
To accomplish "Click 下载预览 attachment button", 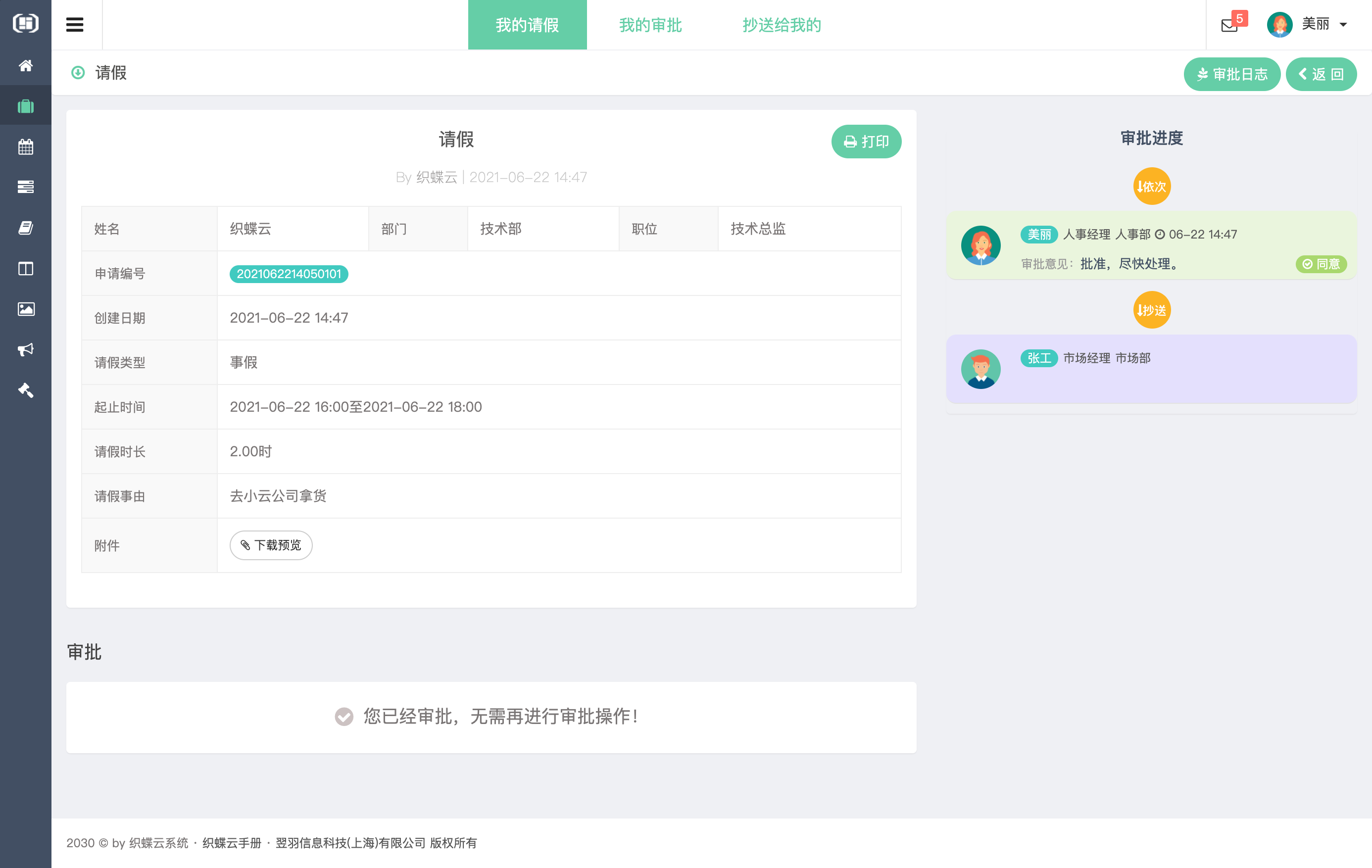I will tap(271, 545).
